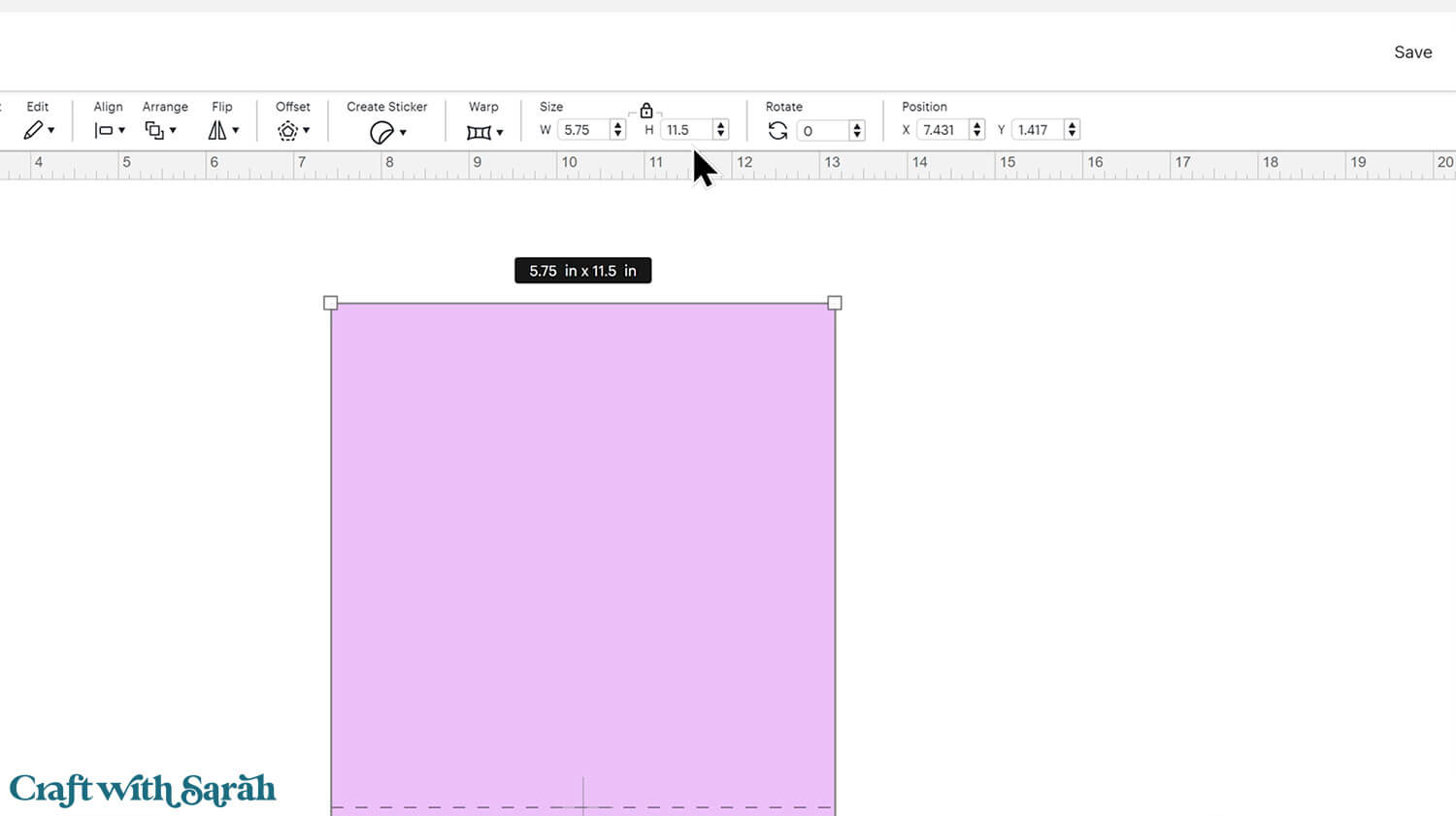Expand the Create Sticker dropdown arrow
The height and width of the screenshot is (816, 1456).
(403, 133)
